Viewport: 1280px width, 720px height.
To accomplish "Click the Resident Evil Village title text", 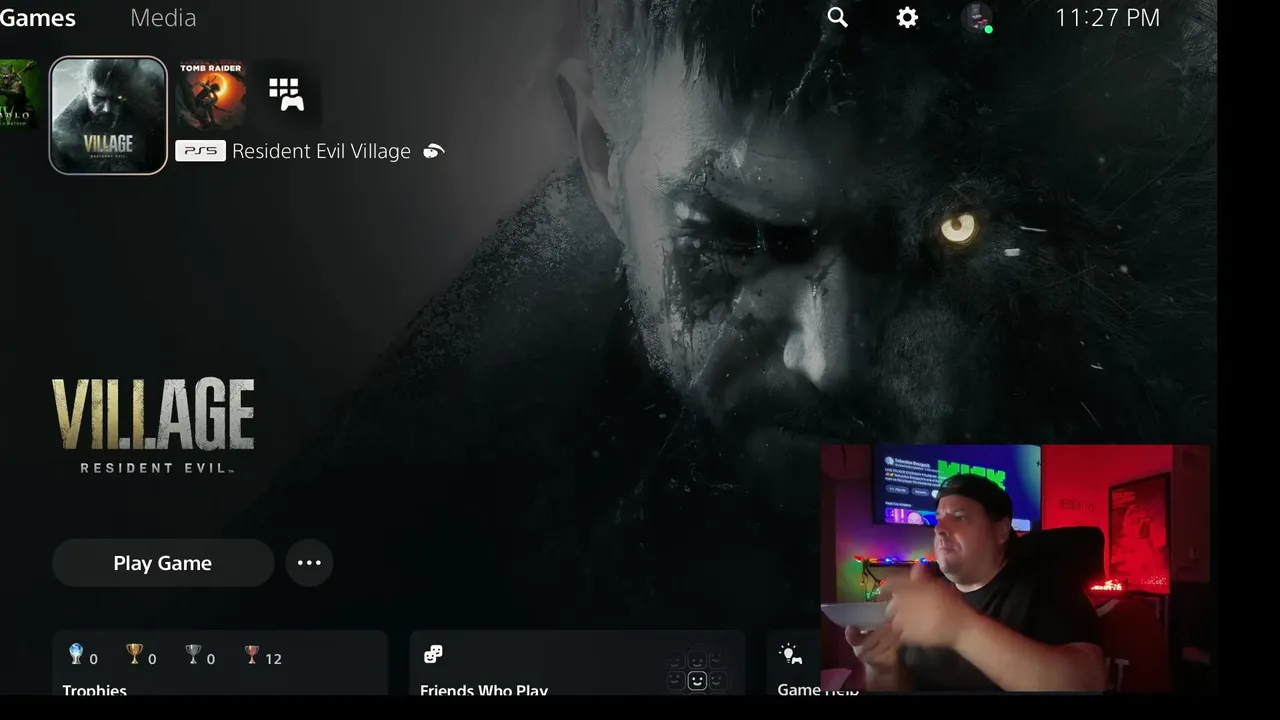I will [x=321, y=151].
